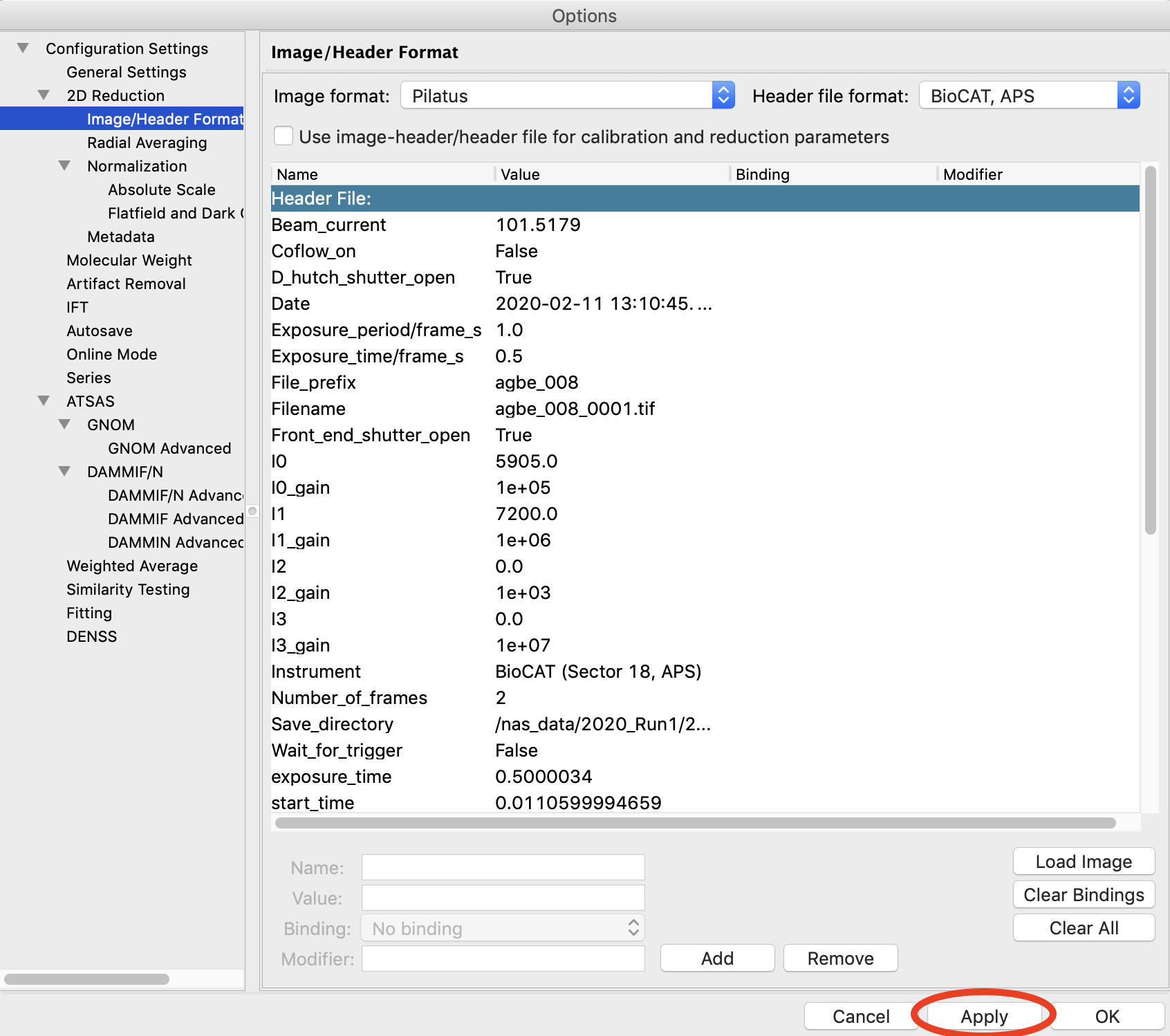Collapse the 2D Reduction disclosure triangle

[x=44, y=95]
